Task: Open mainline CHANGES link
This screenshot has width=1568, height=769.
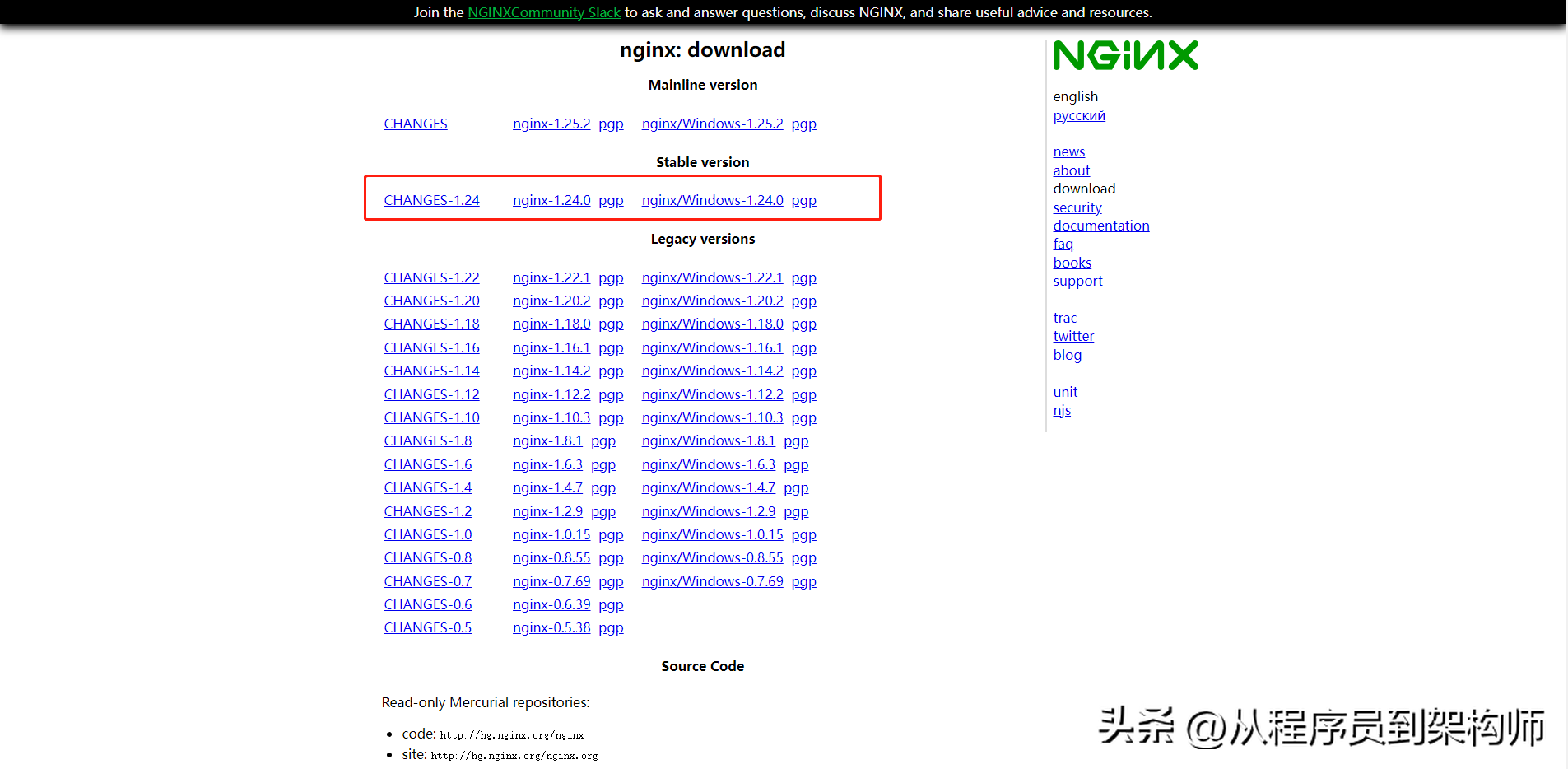Action: tap(416, 124)
